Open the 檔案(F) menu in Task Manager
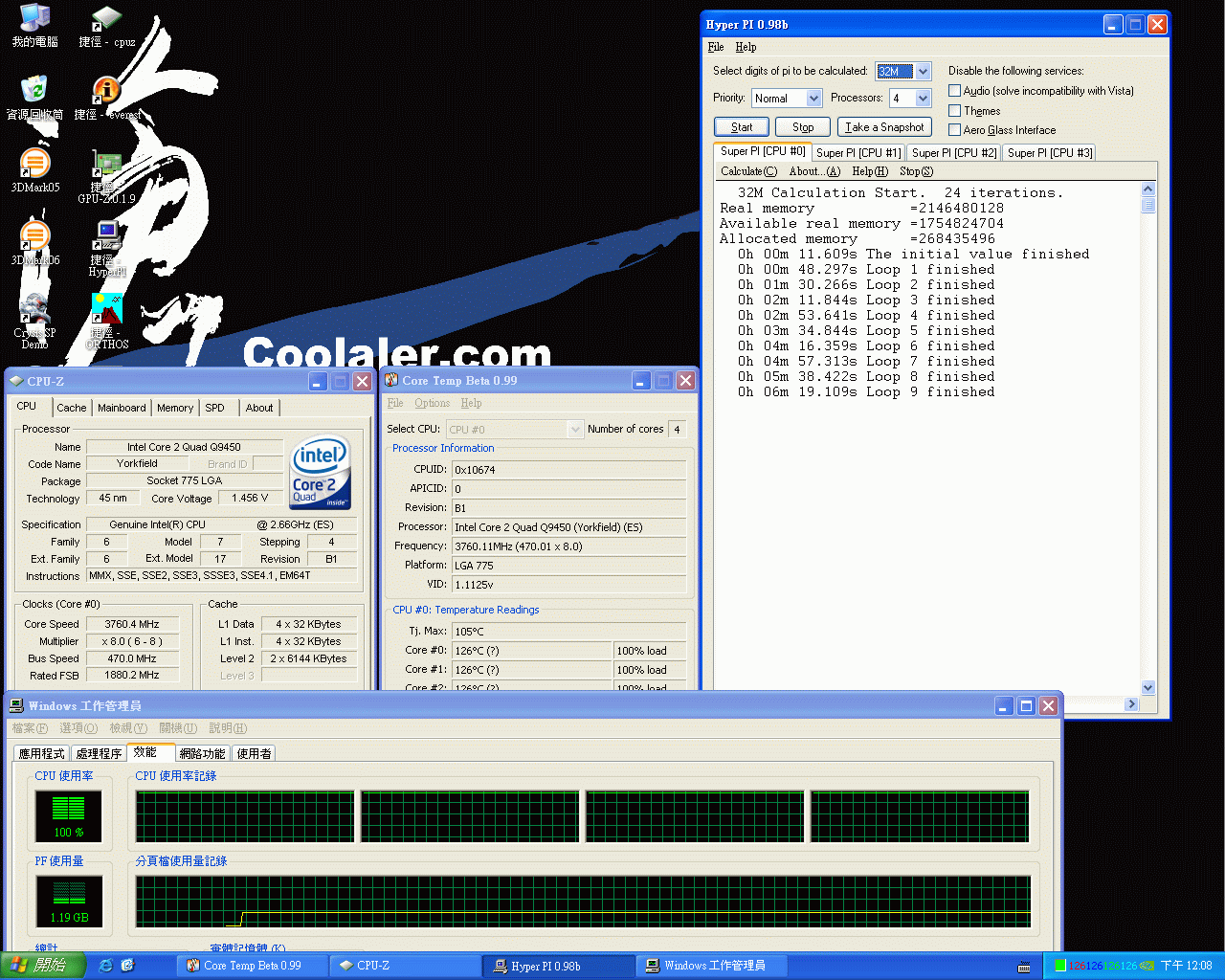The width and height of the screenshot is (1225, 980). 30,728
